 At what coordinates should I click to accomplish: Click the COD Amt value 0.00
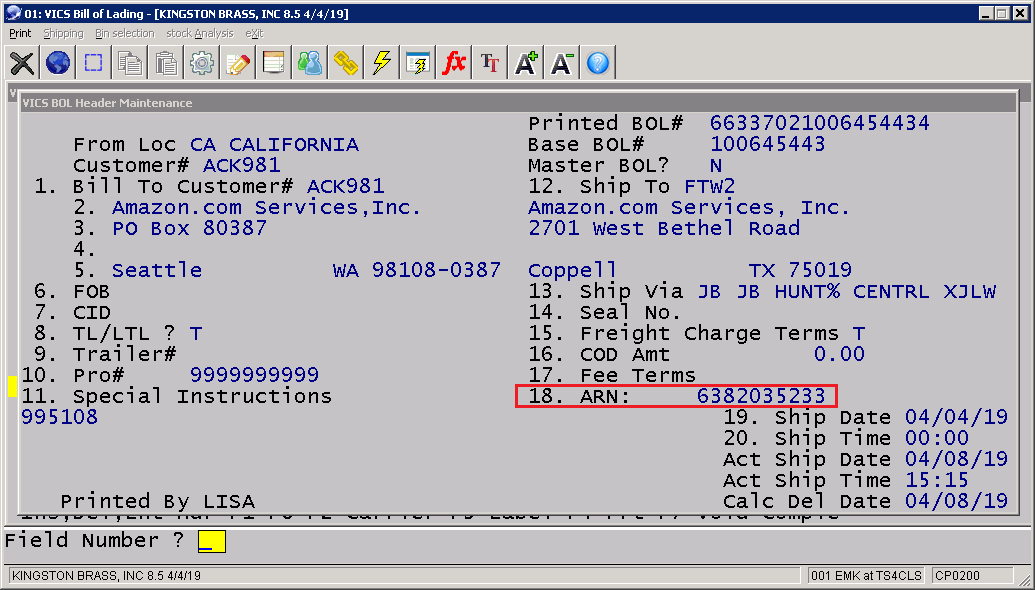pyautogui.click(x=839, y=354)
